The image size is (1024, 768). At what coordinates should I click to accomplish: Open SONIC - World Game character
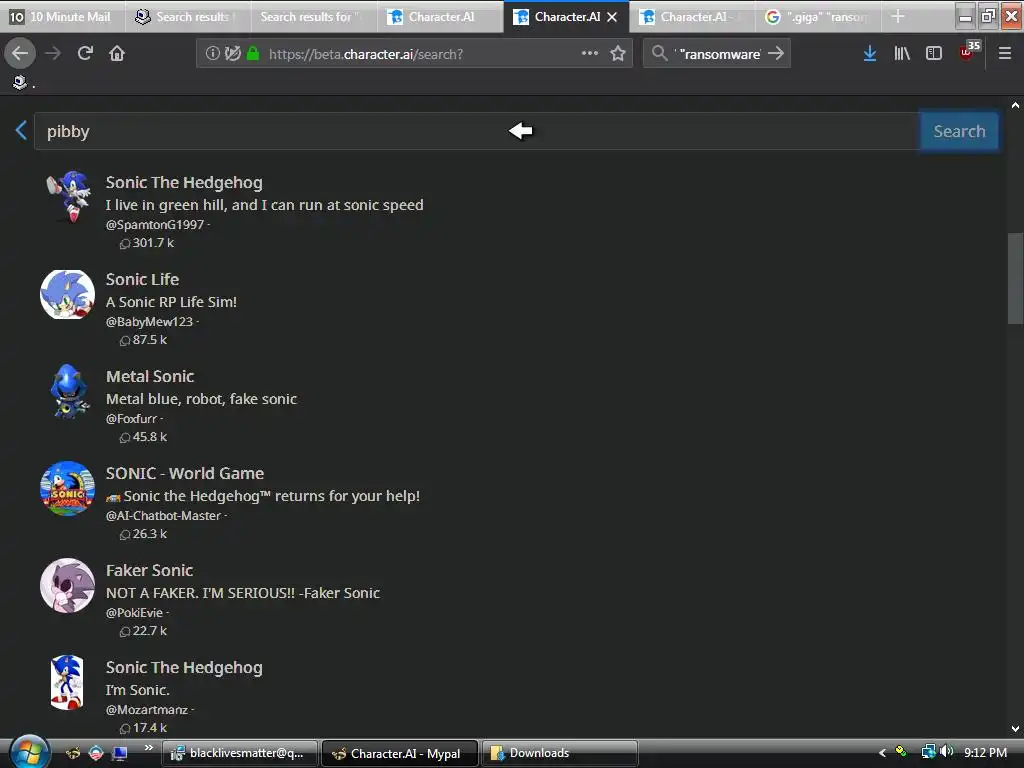point(185,473)
